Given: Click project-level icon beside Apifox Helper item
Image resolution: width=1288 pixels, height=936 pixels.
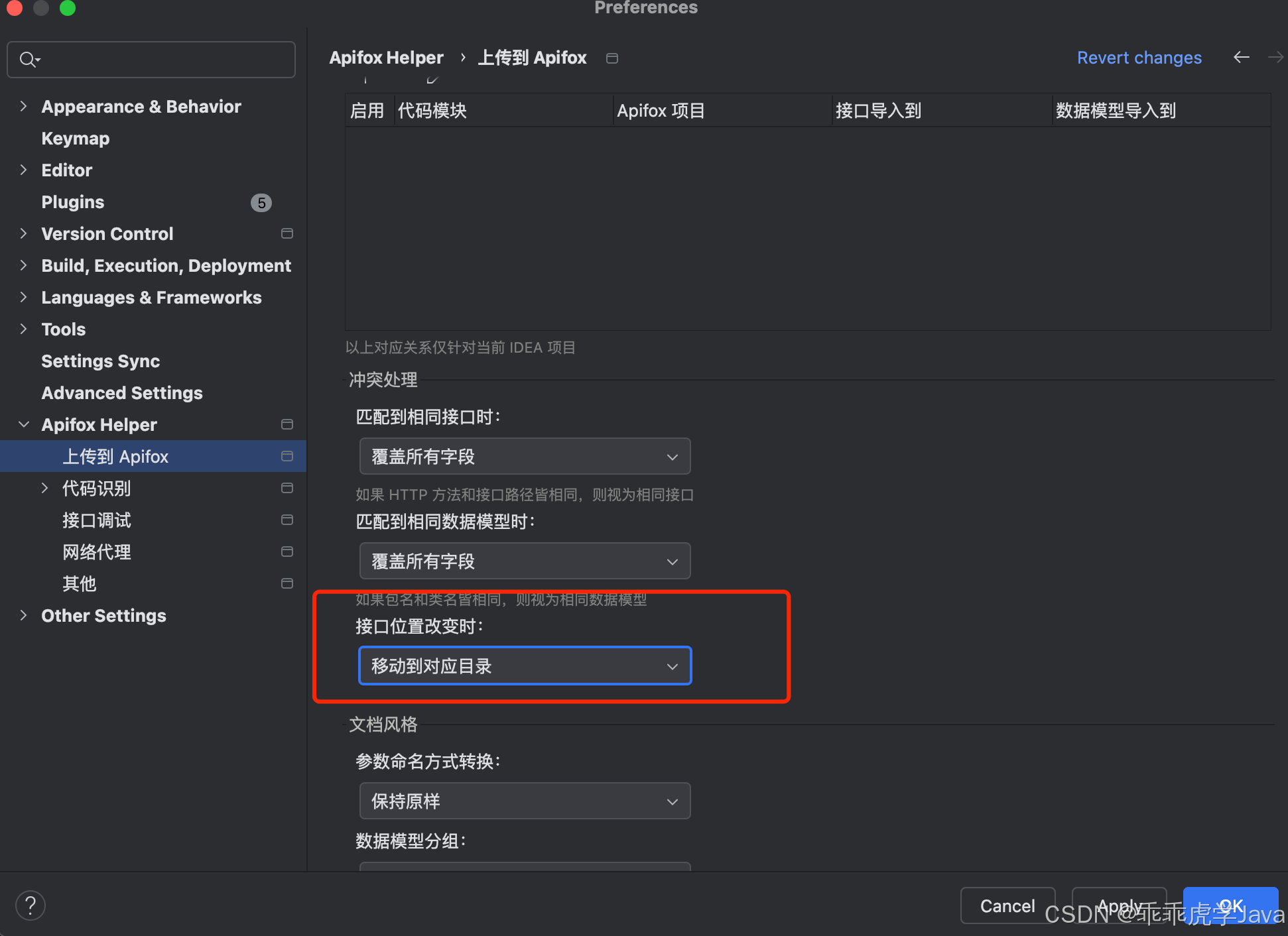Looking at the screenshot, I should (287, 424).
